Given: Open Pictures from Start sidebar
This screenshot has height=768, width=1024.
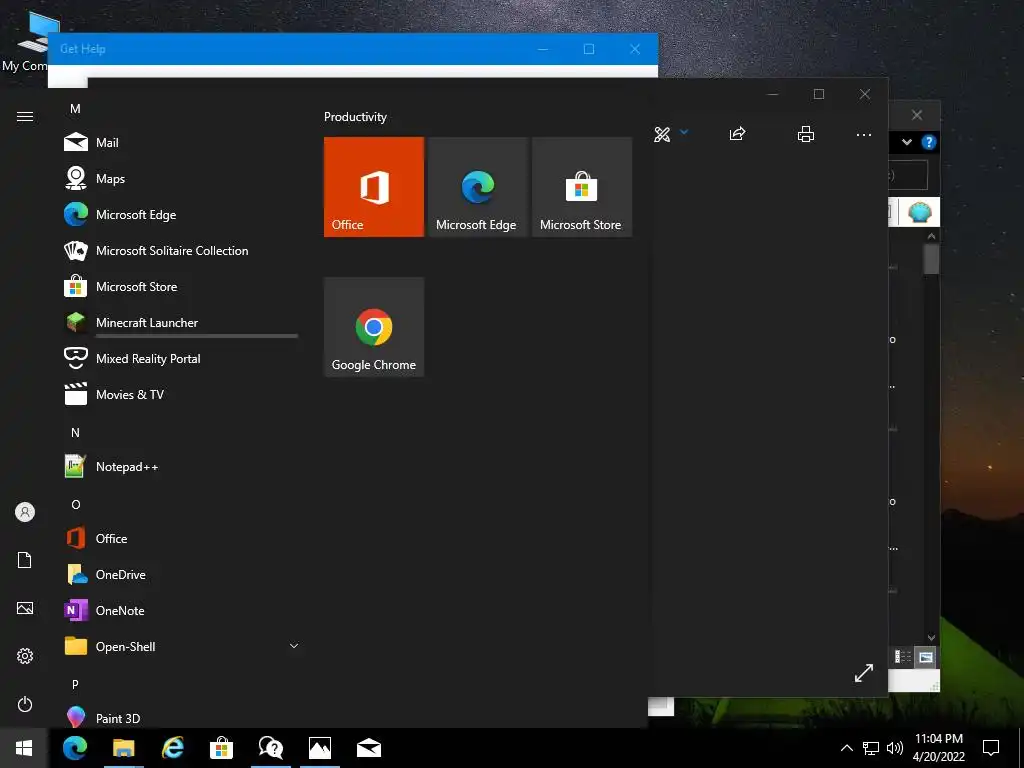Looking at the screenshot, I should click(x=25, y=608).
